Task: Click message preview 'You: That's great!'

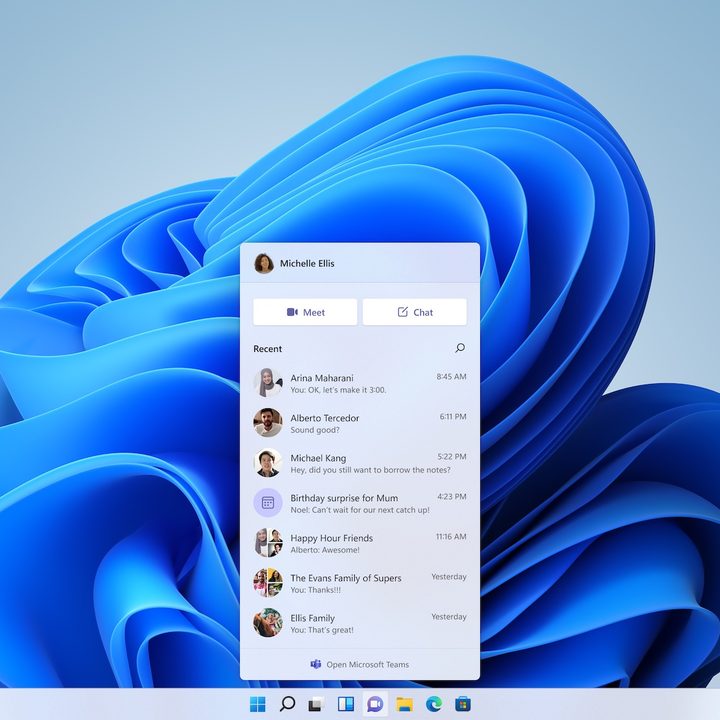Action: click(x=322, y=630)
